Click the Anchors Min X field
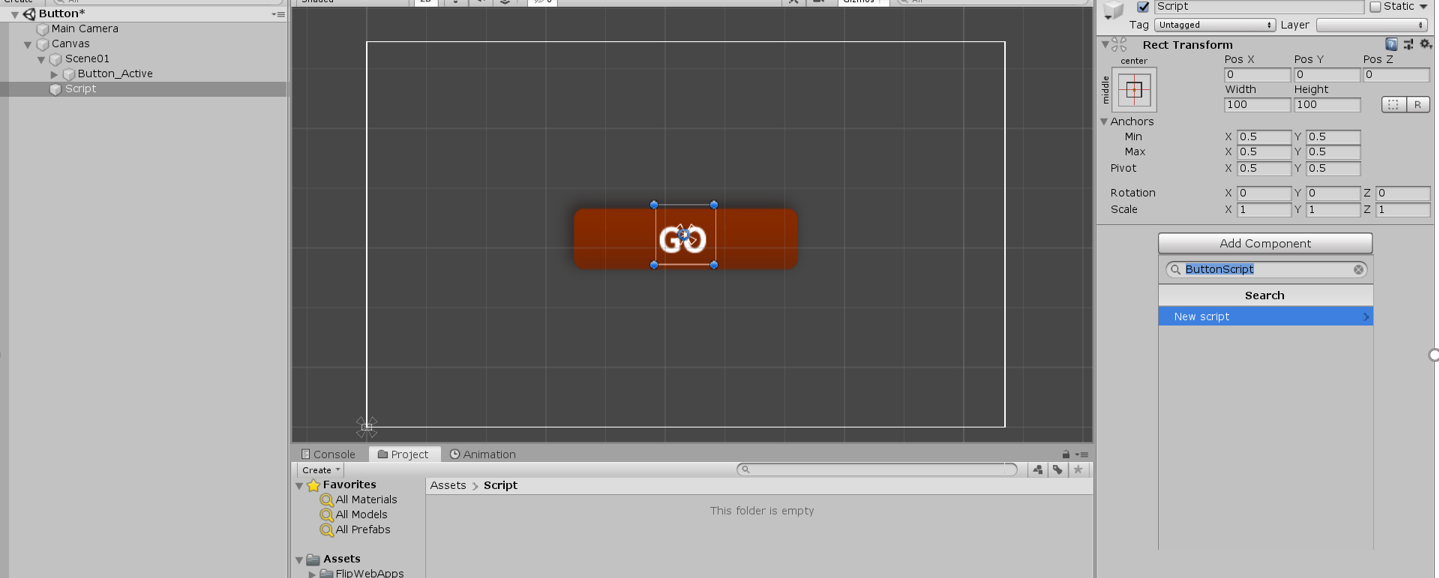Viewport: 1439px width, 578px height. click(x=1264, y=137)
